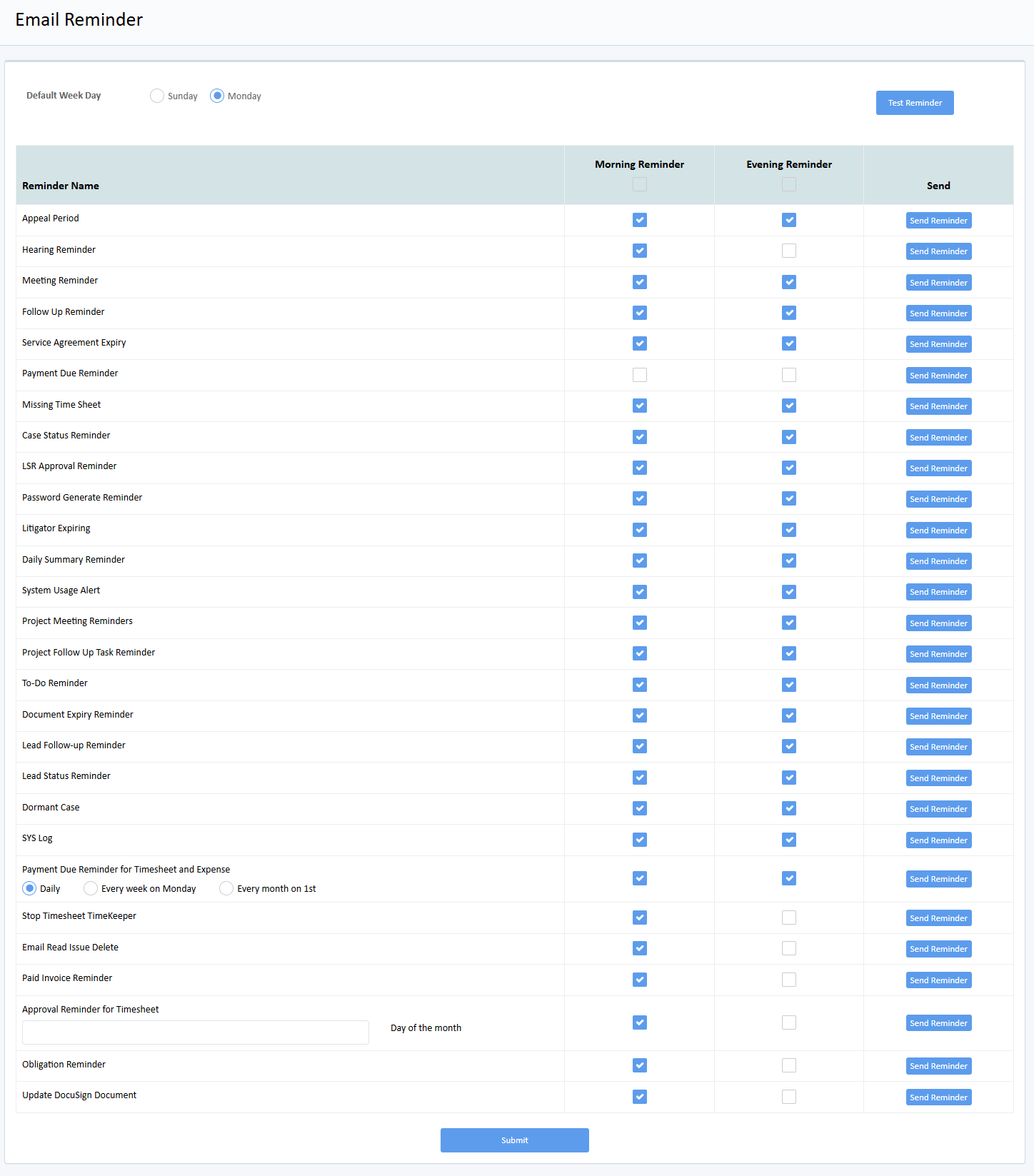Uncheck Evening Reminder for Litigator Expiring
The width and height of the screenshot is (1034, 1176).
tap(789, 530)
